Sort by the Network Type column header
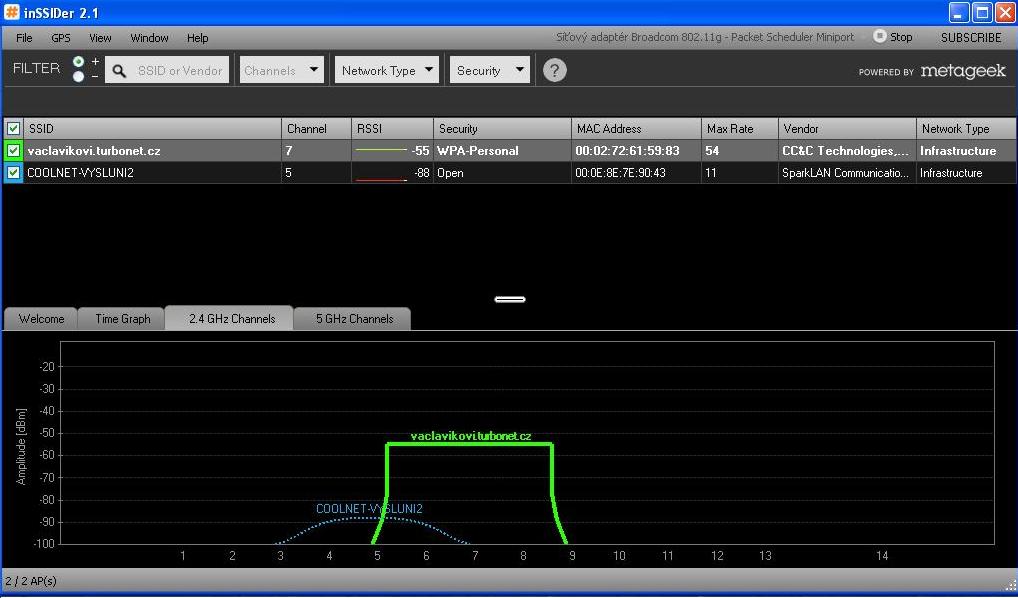This screenshot has width=1018, height=598. click(966, 129)
